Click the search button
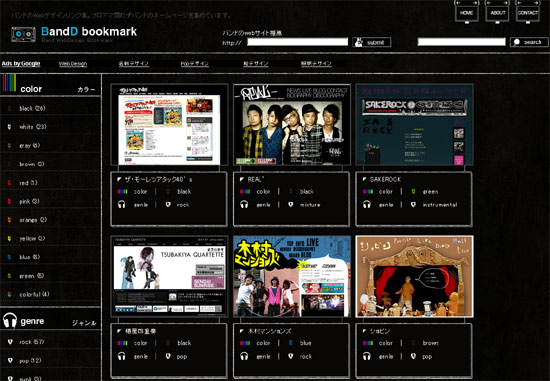The height and width of the screenshot is (381, 550). click(x=529, y=42)
